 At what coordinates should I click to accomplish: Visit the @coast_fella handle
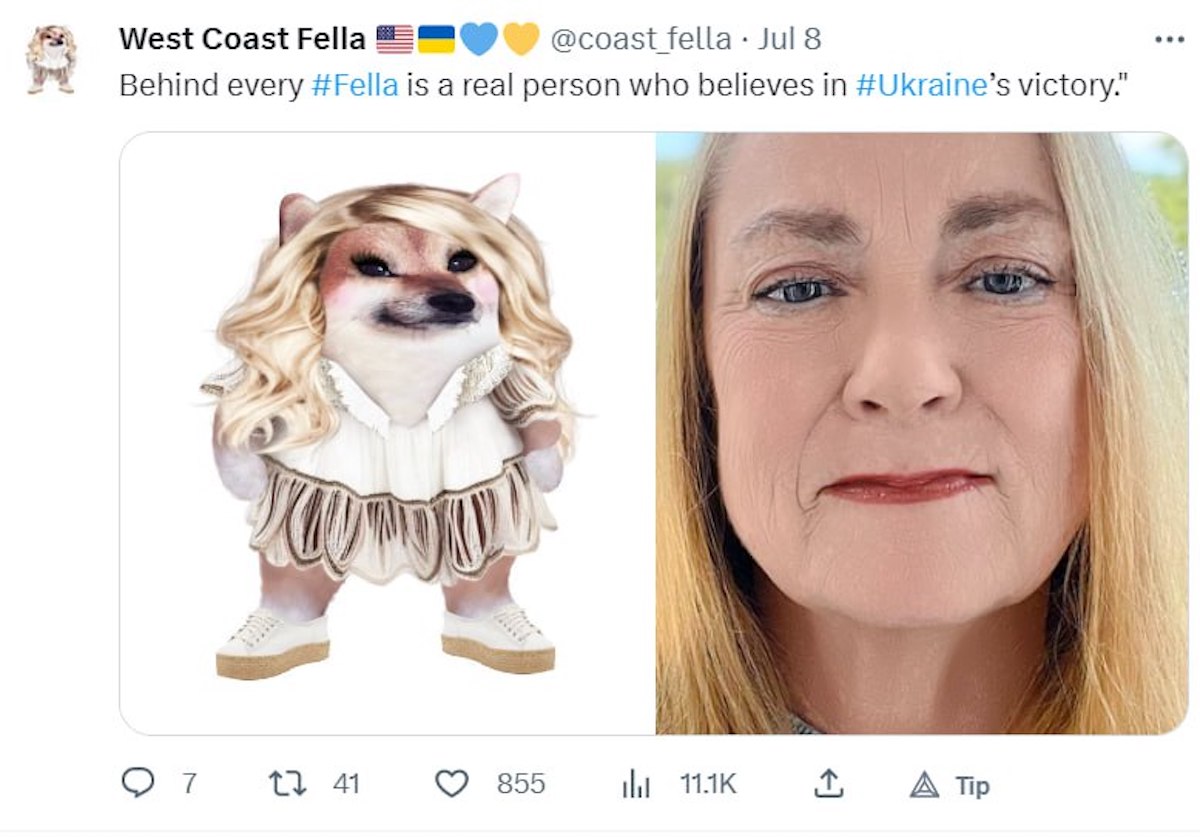(x=640, y=40)
